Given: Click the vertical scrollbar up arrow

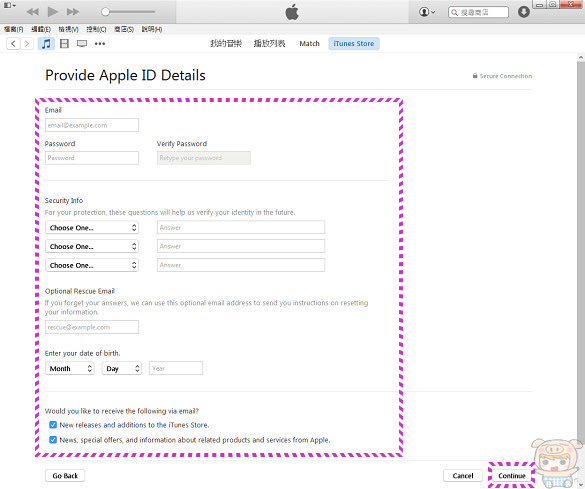Looking at the screenshot, I should click(x=581, y=58).
